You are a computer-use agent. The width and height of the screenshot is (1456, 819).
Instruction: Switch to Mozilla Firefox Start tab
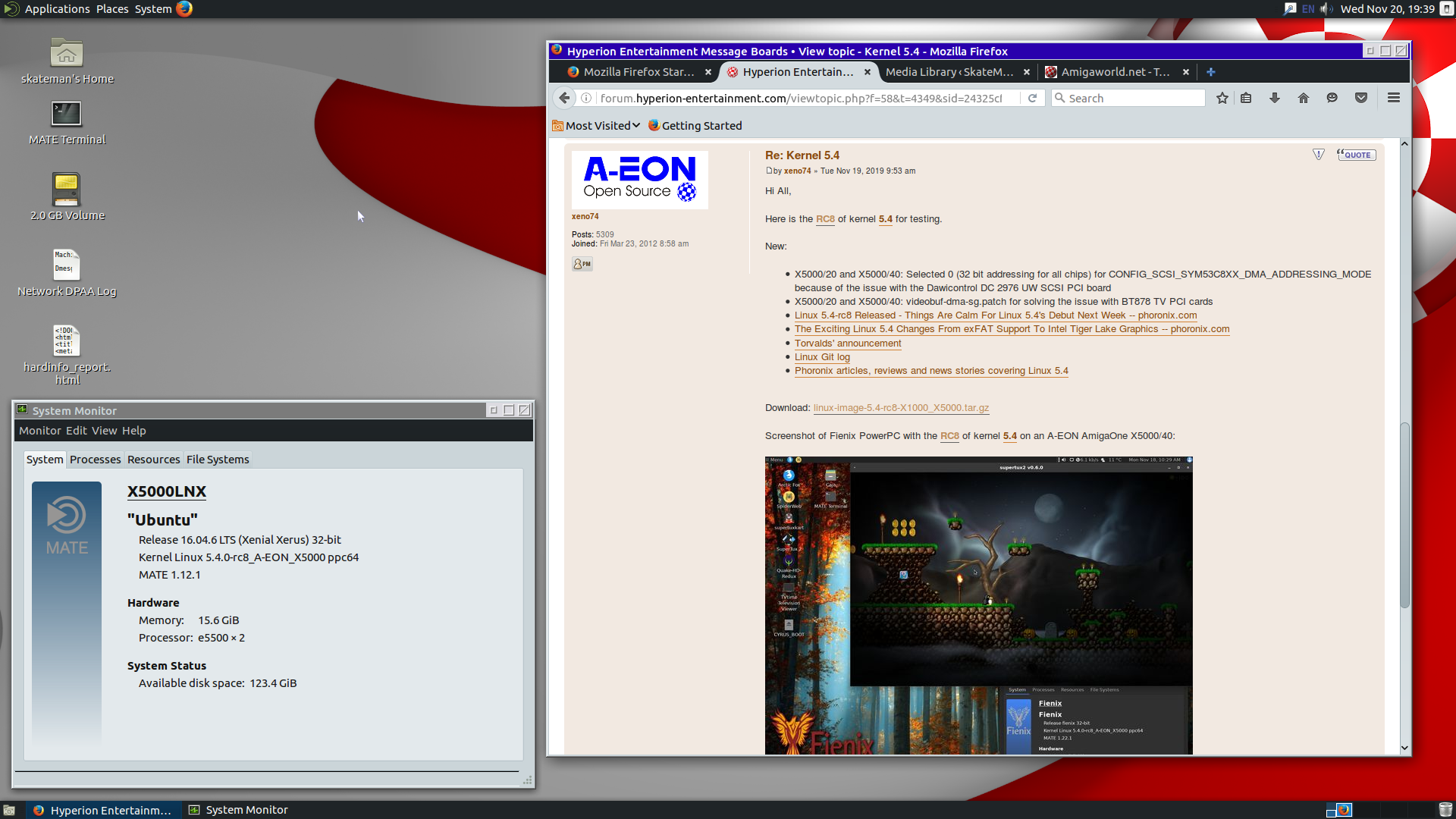[639, 72]
